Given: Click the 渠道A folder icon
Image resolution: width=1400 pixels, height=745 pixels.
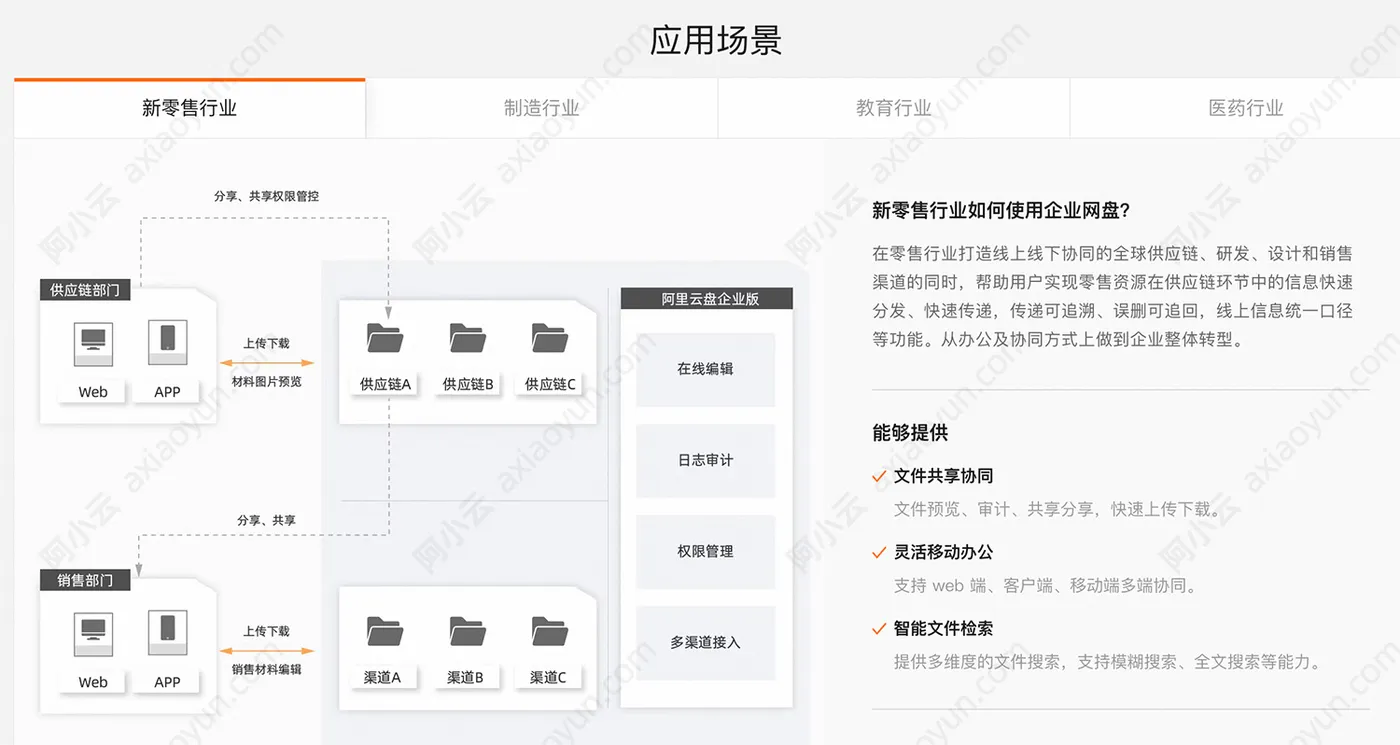Looking at the screenshot, I should tap(383, 633).
